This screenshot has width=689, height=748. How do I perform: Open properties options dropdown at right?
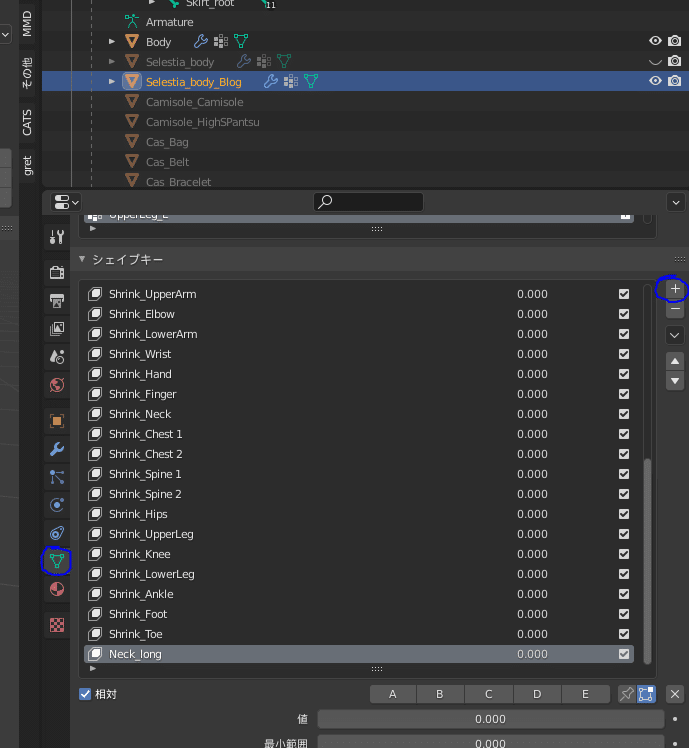[x=676, y=202]
